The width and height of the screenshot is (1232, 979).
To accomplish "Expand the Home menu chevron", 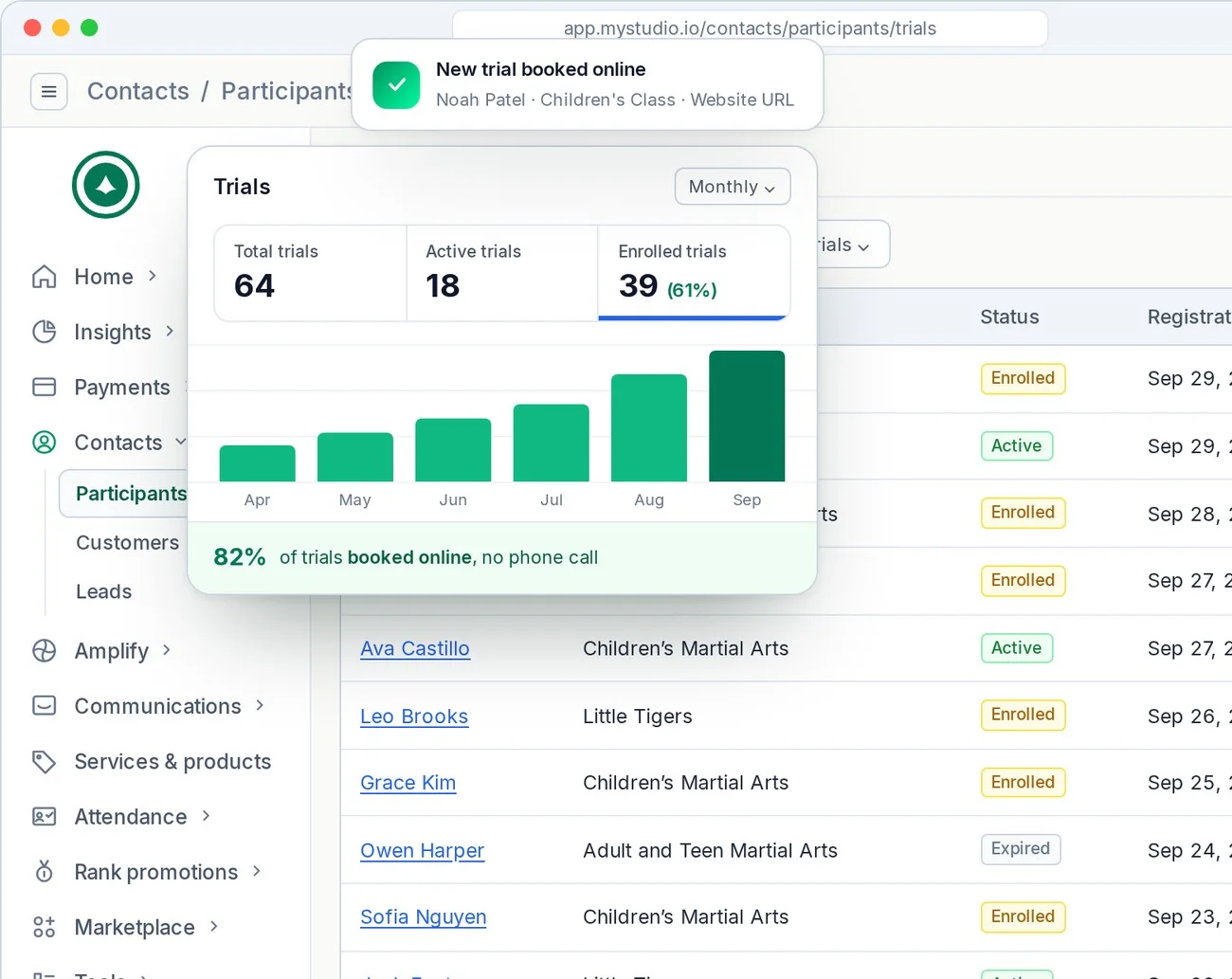I will point(153,276).
